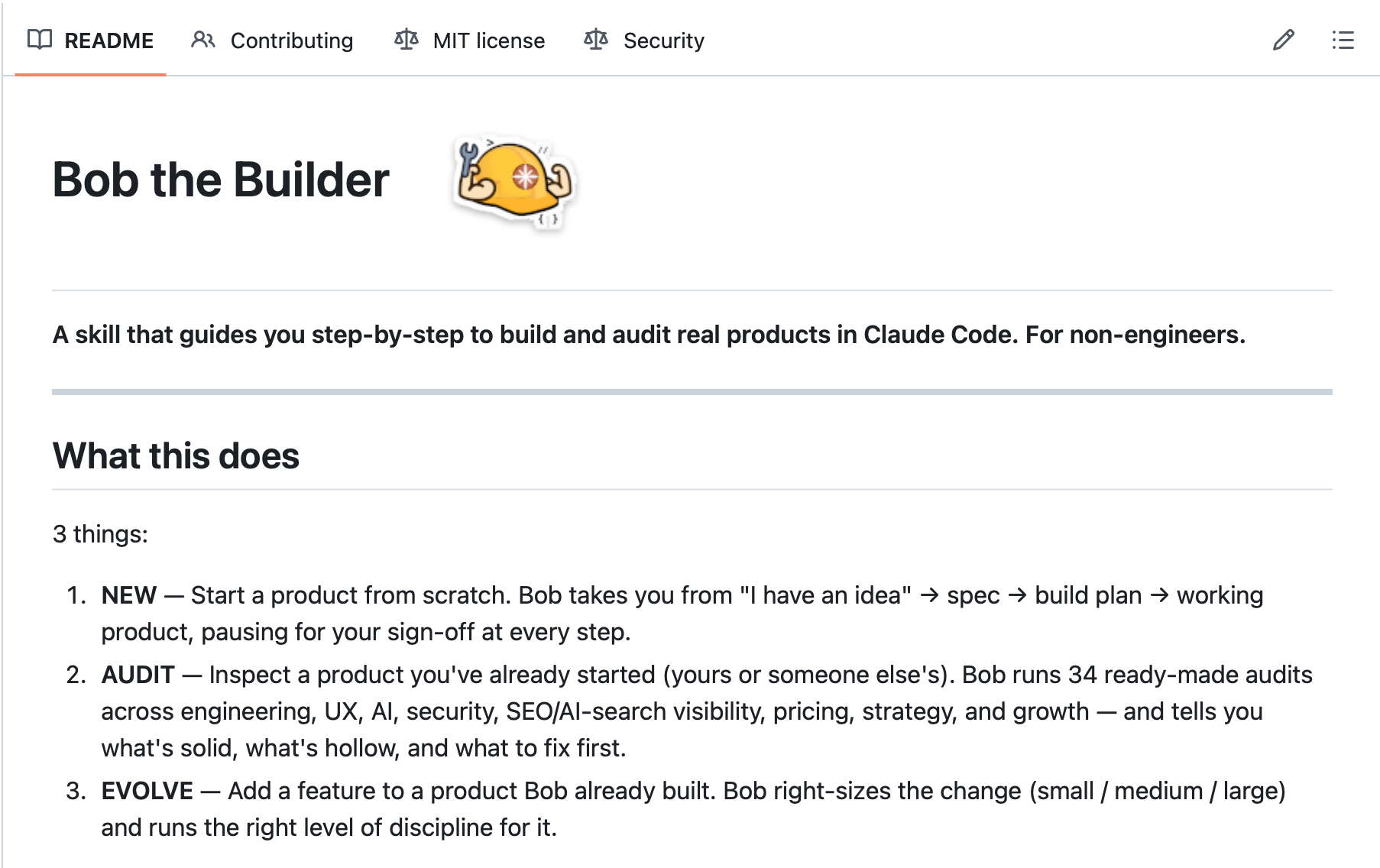Open the MIT license tab
Screen dimensions: 1380x868
(489, 40)
